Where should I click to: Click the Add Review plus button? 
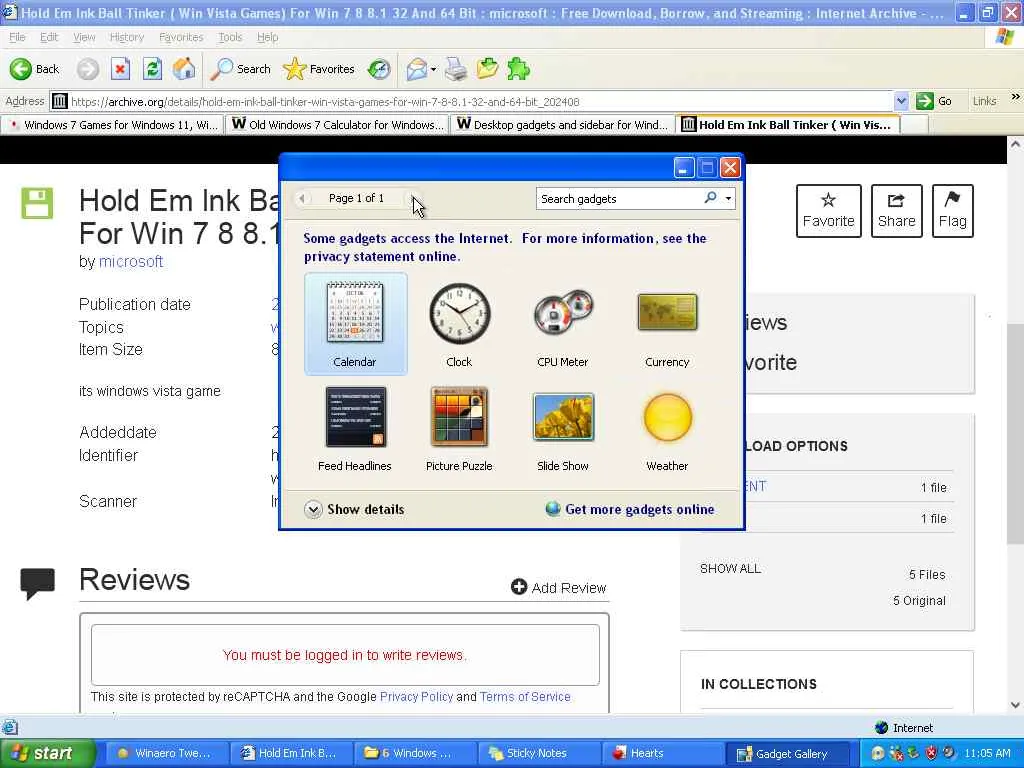(558, 587)
